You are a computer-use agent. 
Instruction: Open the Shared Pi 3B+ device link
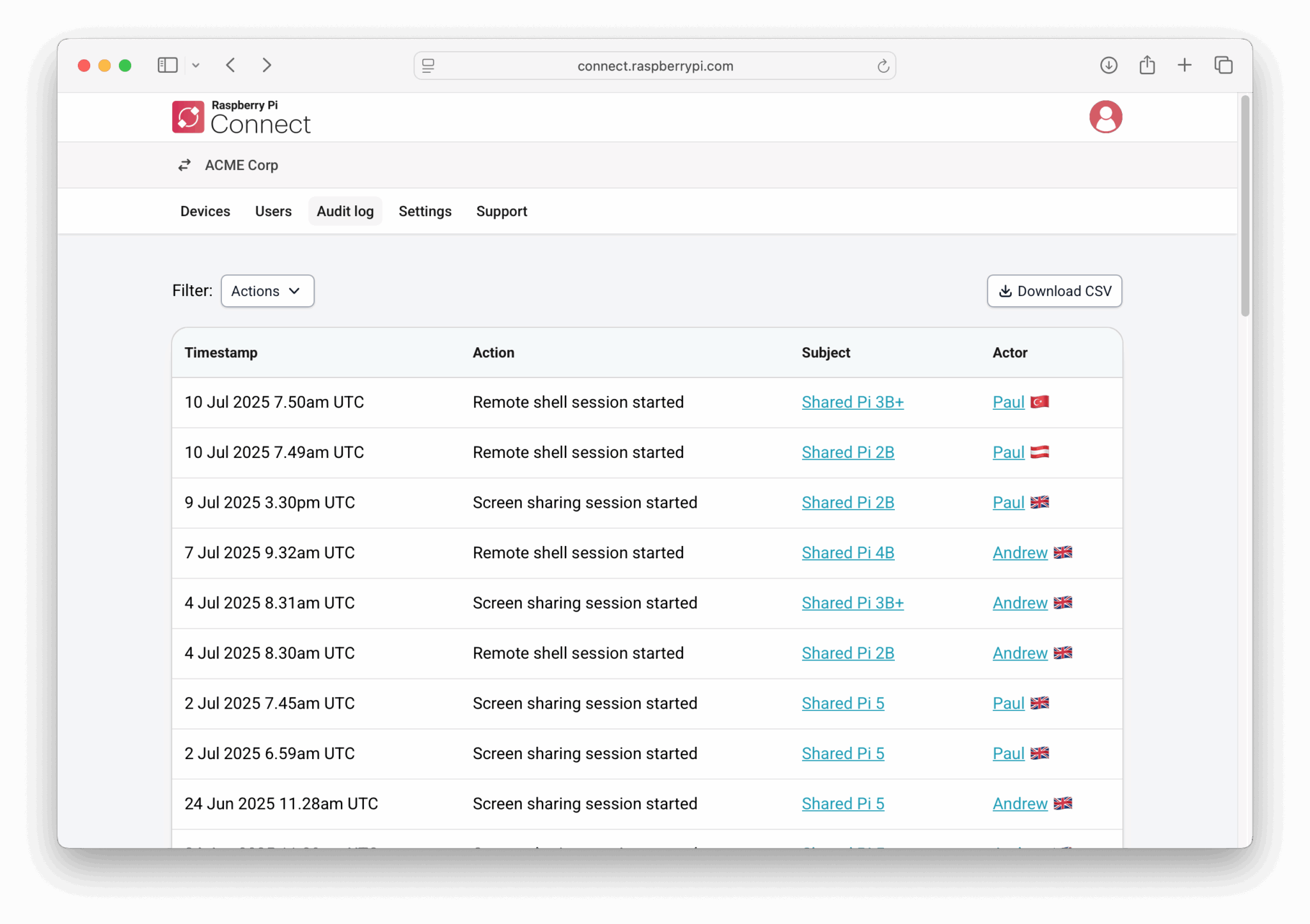pos(853,402)
